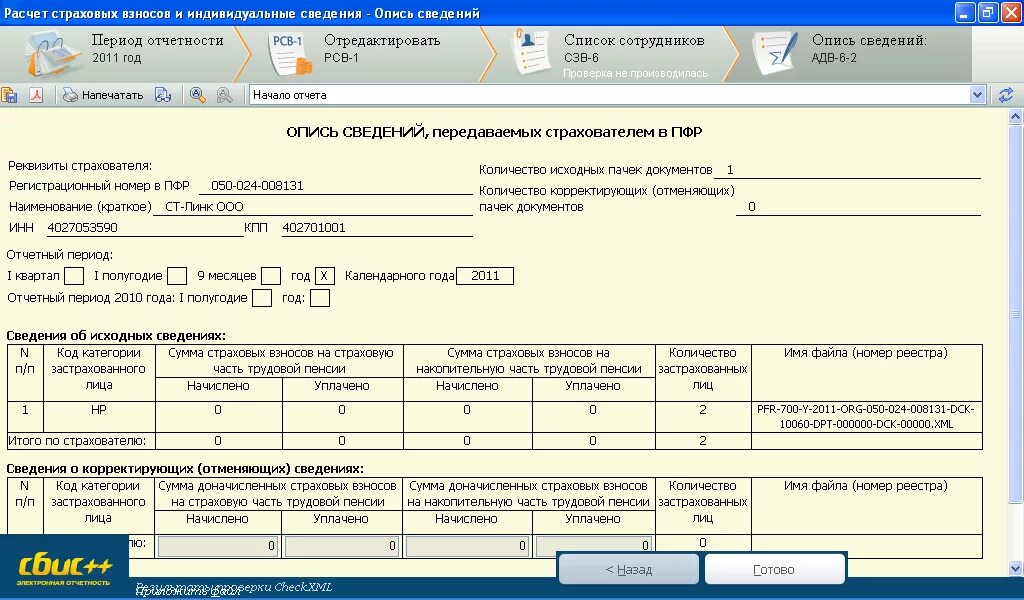
Task: Click the XML file name cell
Action: pos(867,417)
